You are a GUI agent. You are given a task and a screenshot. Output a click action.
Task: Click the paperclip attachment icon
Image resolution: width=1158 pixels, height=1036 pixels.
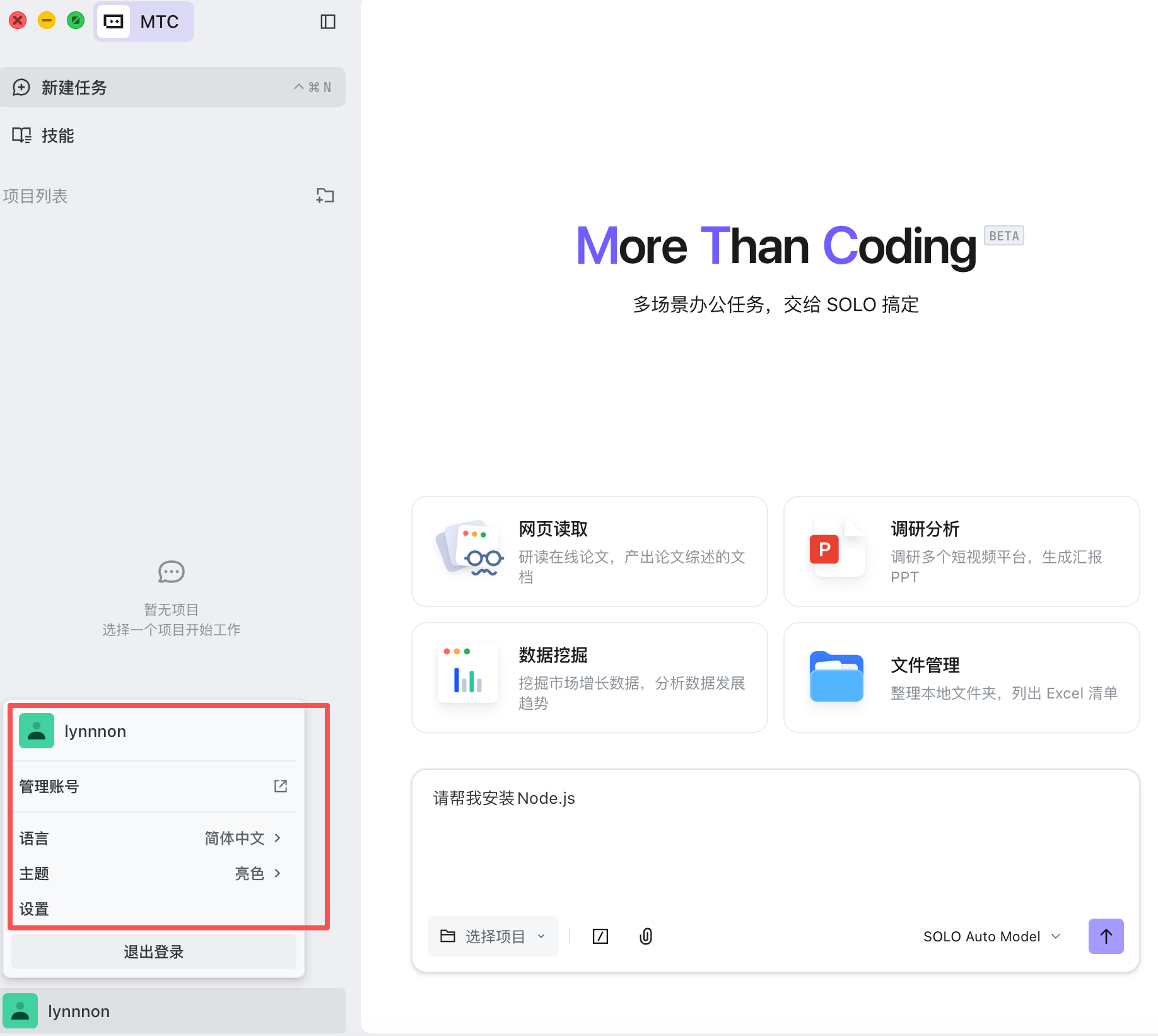point(645,936)
